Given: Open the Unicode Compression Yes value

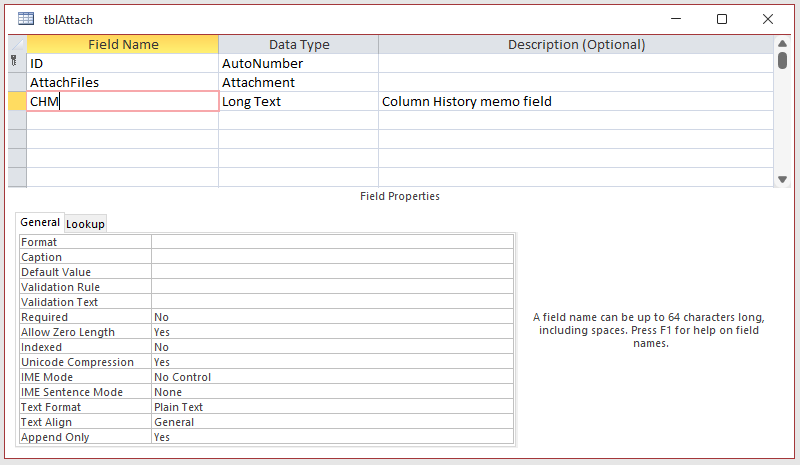Looking at the screenshot, I should pos(332,362).
